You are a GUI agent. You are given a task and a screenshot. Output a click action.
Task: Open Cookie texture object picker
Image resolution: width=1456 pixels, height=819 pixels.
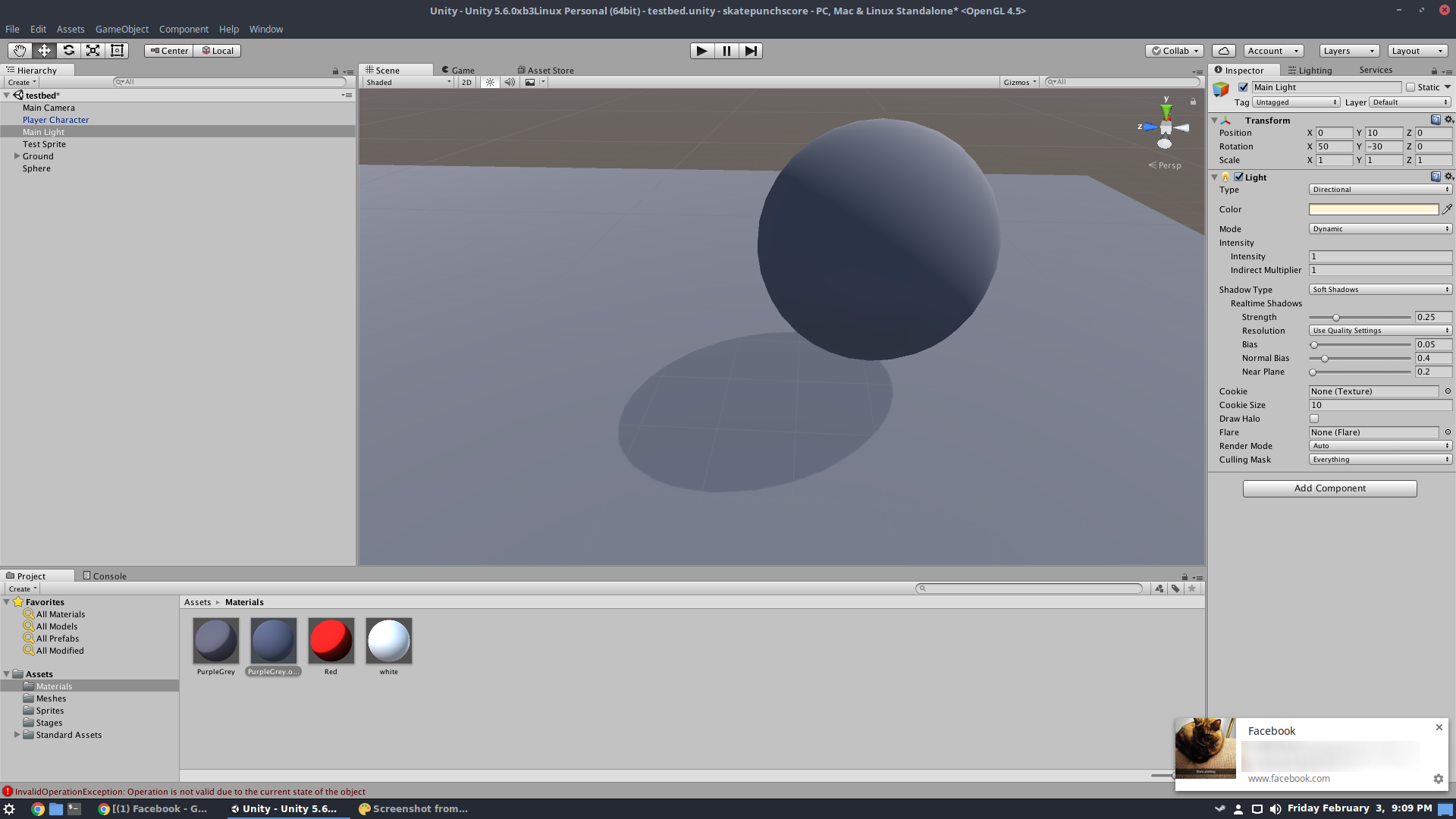(x=1448, y=391)
